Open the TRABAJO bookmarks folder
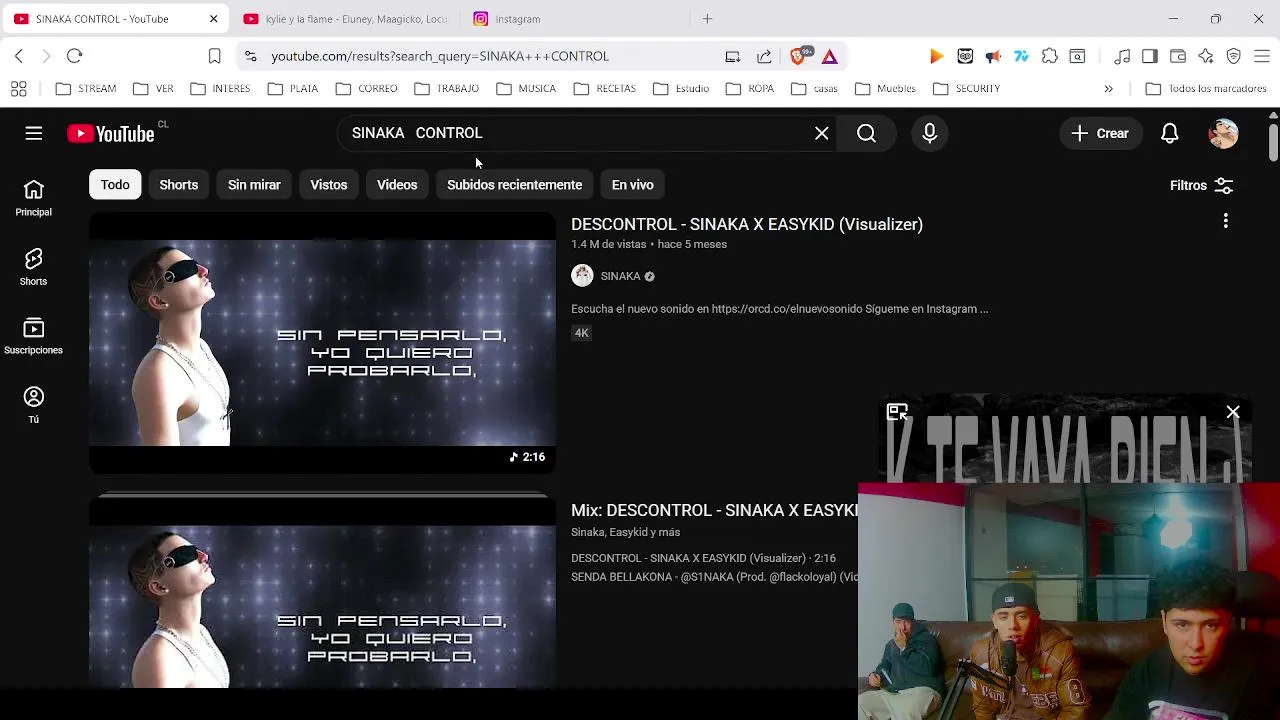 tap(447, 88)
